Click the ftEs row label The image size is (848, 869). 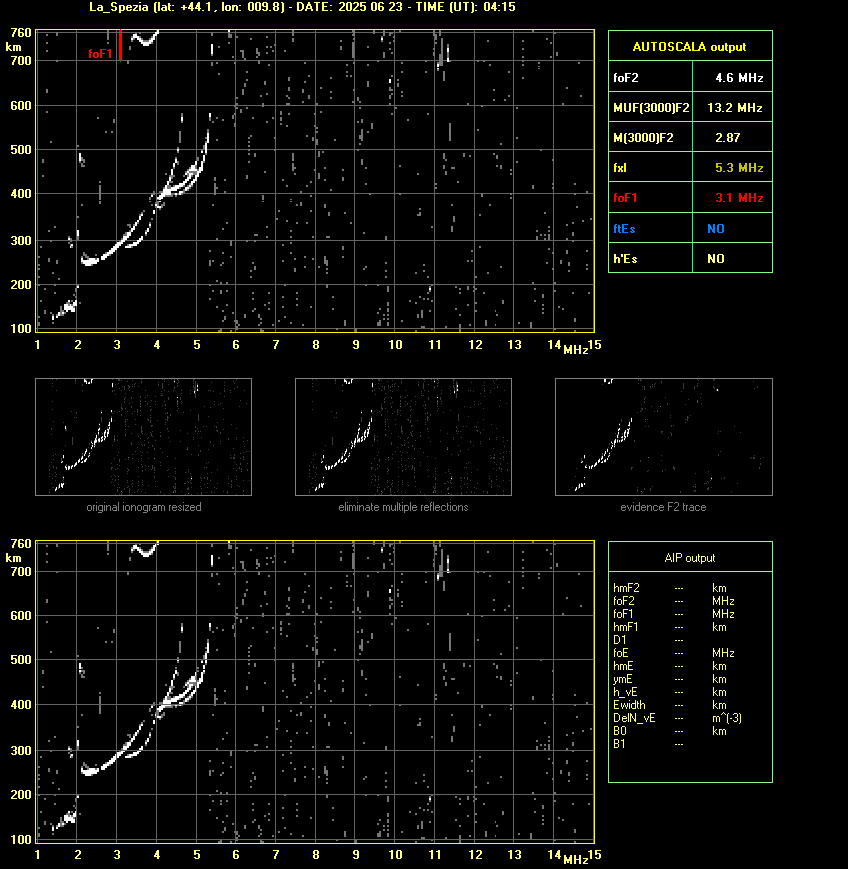[624, 228]
